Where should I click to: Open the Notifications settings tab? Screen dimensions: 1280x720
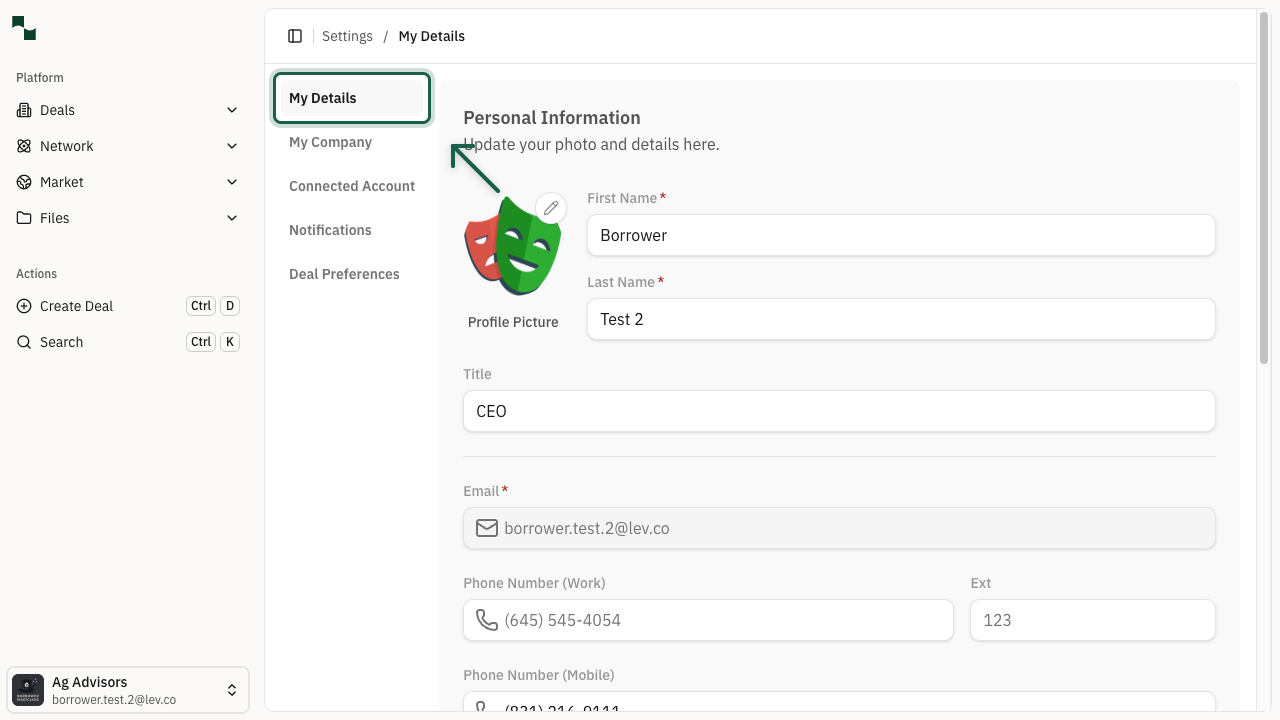(x=330, y=230)
